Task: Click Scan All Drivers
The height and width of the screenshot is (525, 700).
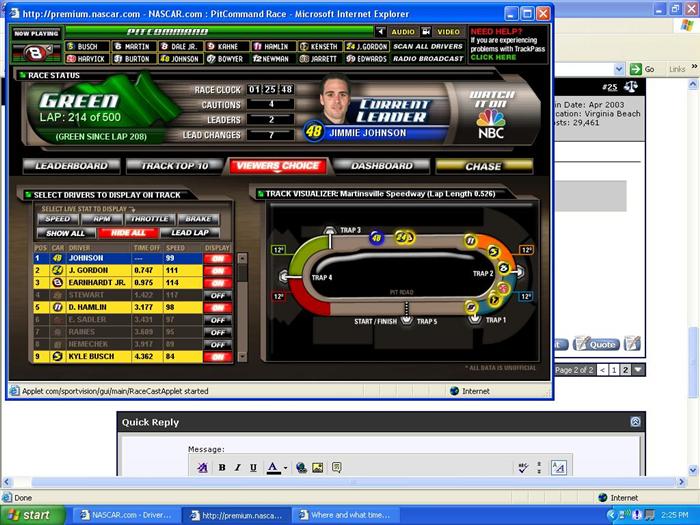Action: (428, 46)
